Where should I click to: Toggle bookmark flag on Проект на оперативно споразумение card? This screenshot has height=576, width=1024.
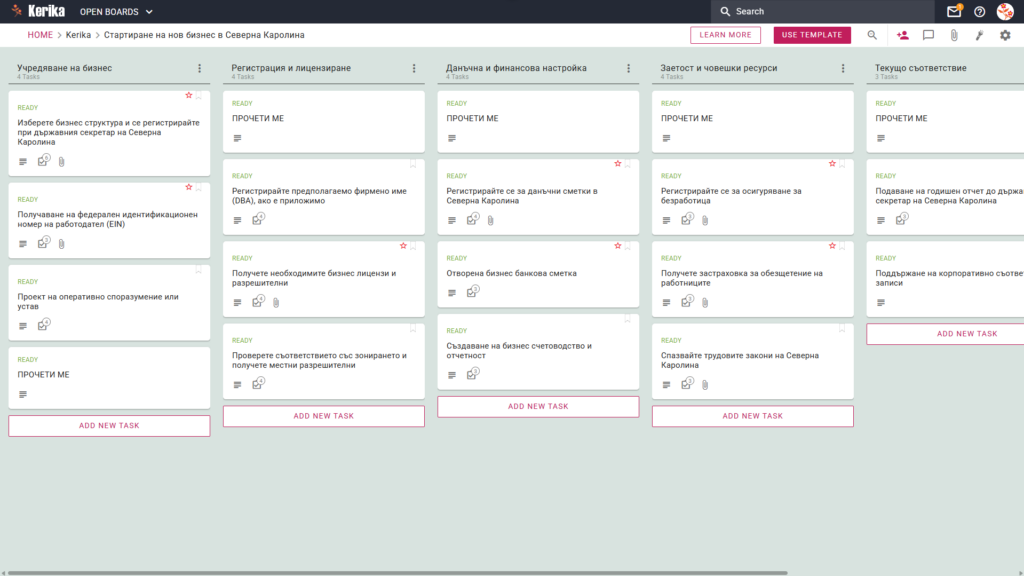click(x=199, y=270)
